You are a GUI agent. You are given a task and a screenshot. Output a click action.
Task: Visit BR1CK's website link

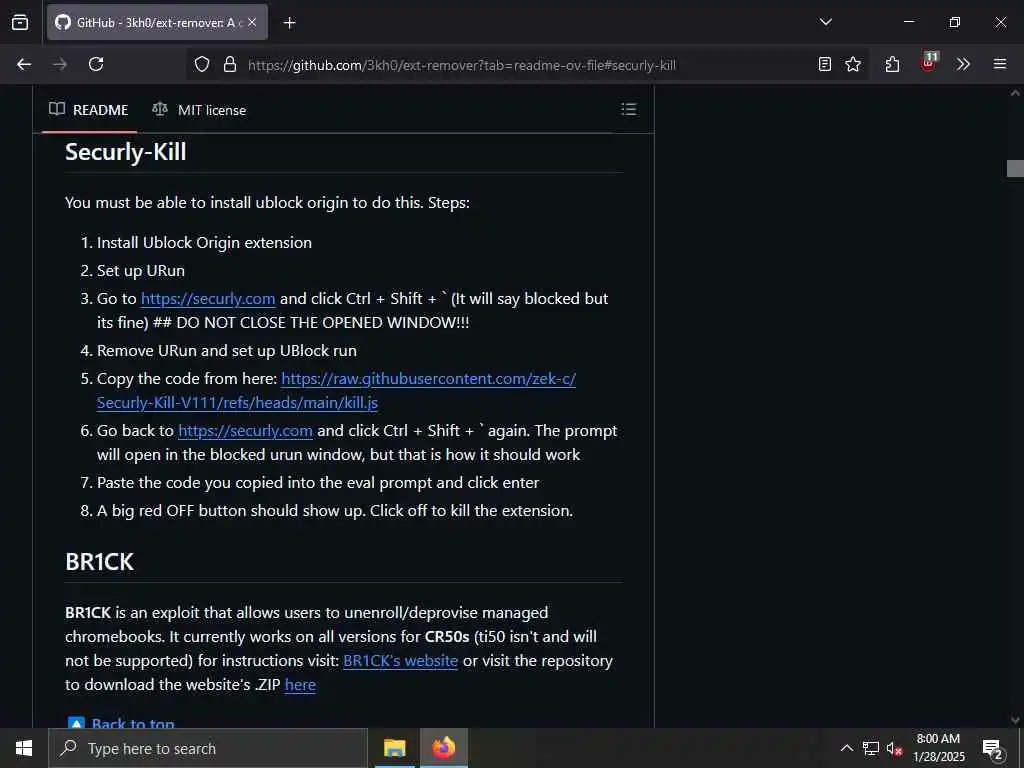pyautogui.click(x=400, y=661)
